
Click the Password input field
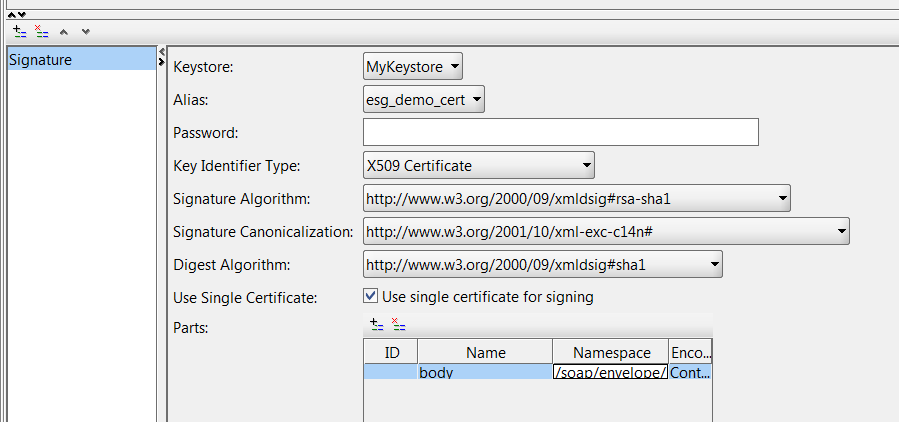(560, 132)
